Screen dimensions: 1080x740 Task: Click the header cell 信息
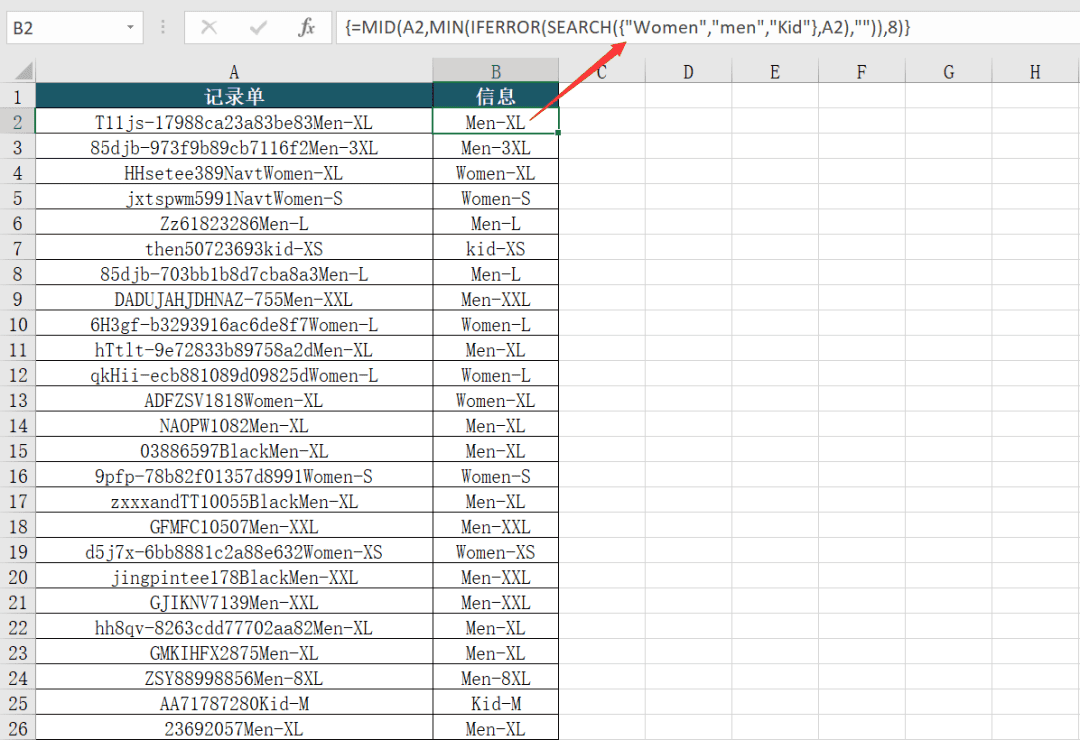pos(495,97)
